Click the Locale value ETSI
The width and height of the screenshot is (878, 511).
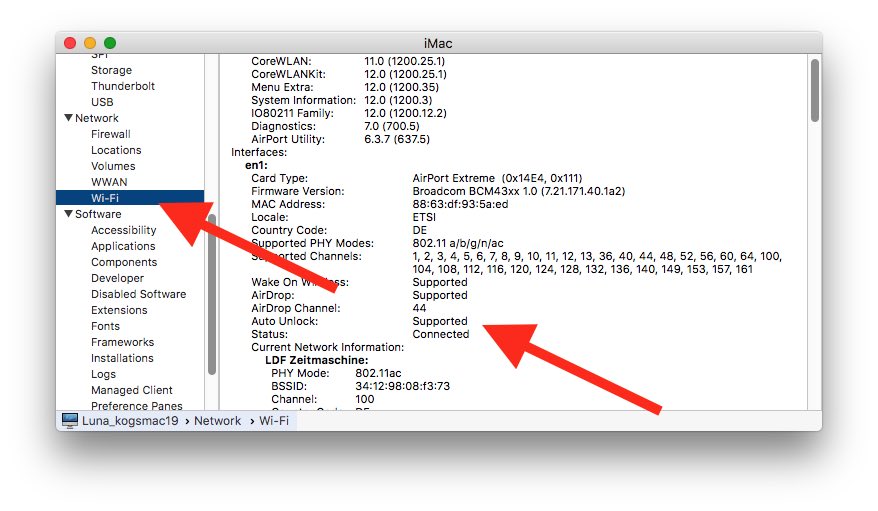424,217
